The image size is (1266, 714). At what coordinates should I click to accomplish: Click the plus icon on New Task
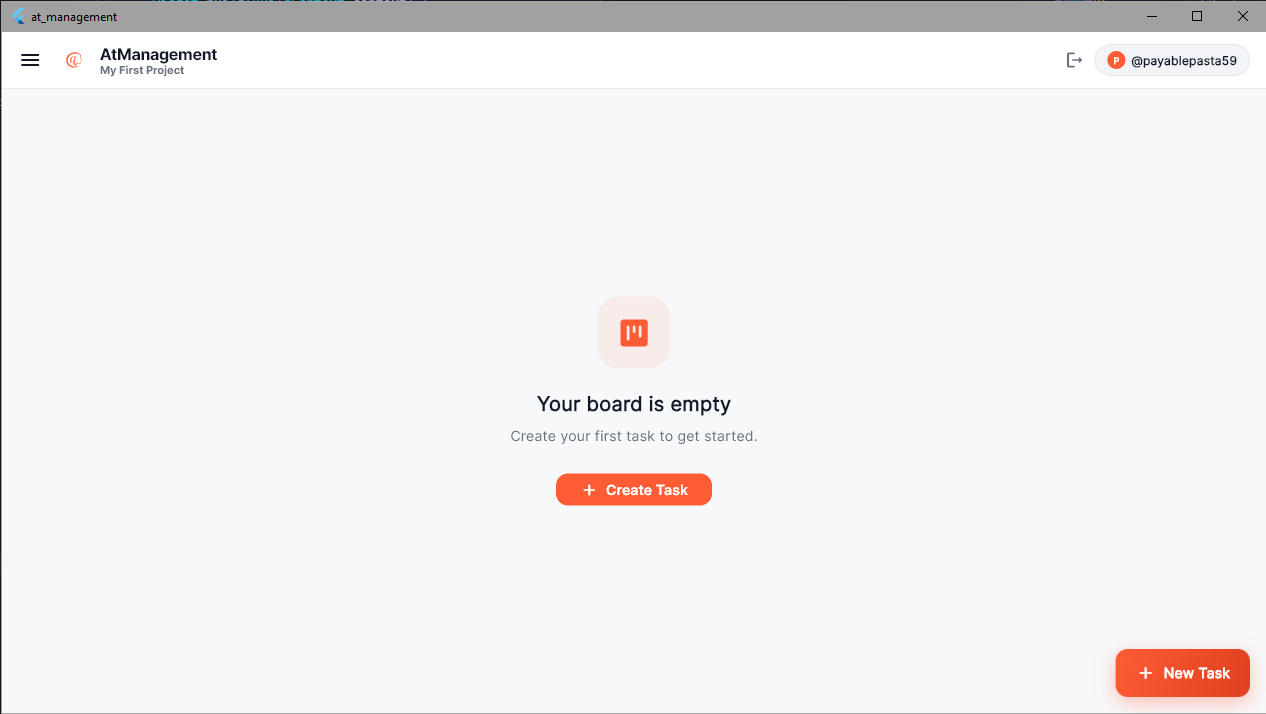[x=1146, y=673]
